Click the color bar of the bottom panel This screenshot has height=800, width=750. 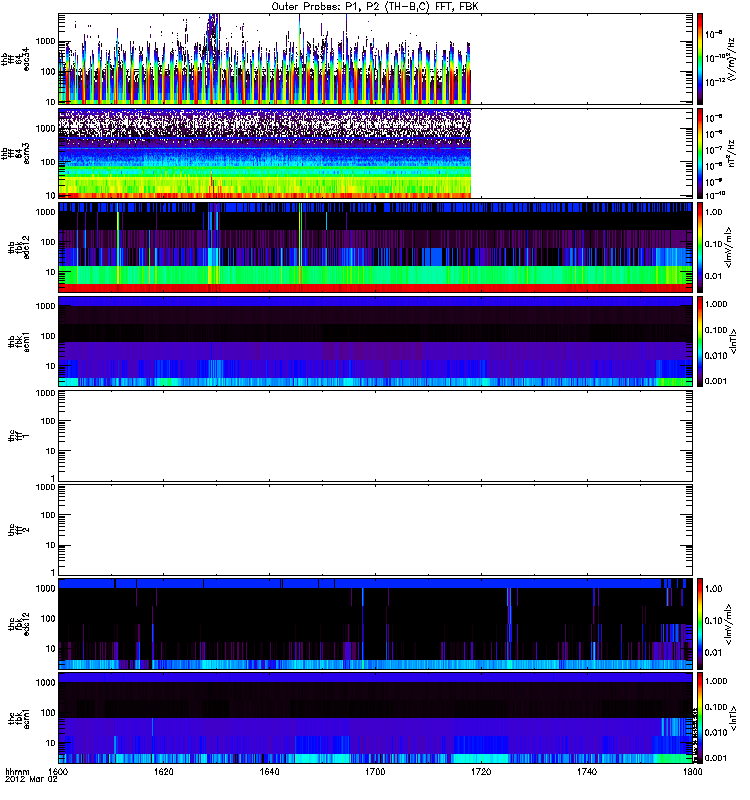point(701,716)
